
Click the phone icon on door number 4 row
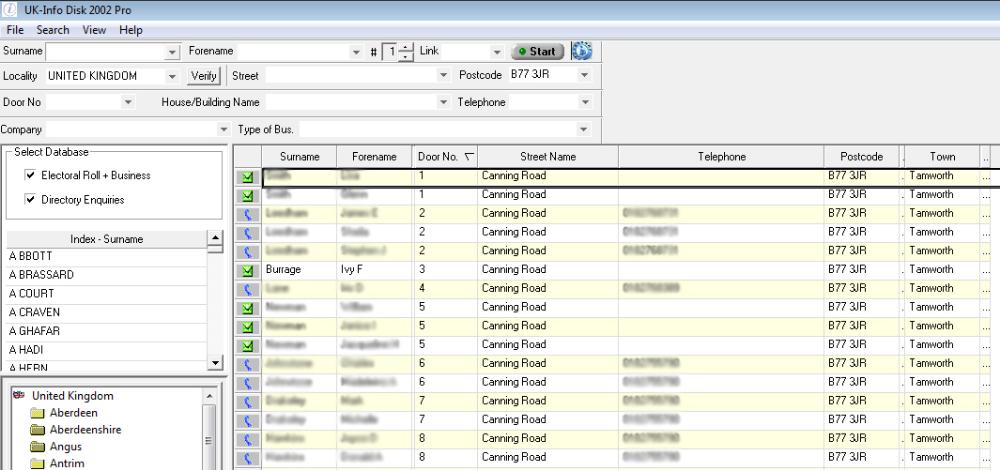pos(246,289)
